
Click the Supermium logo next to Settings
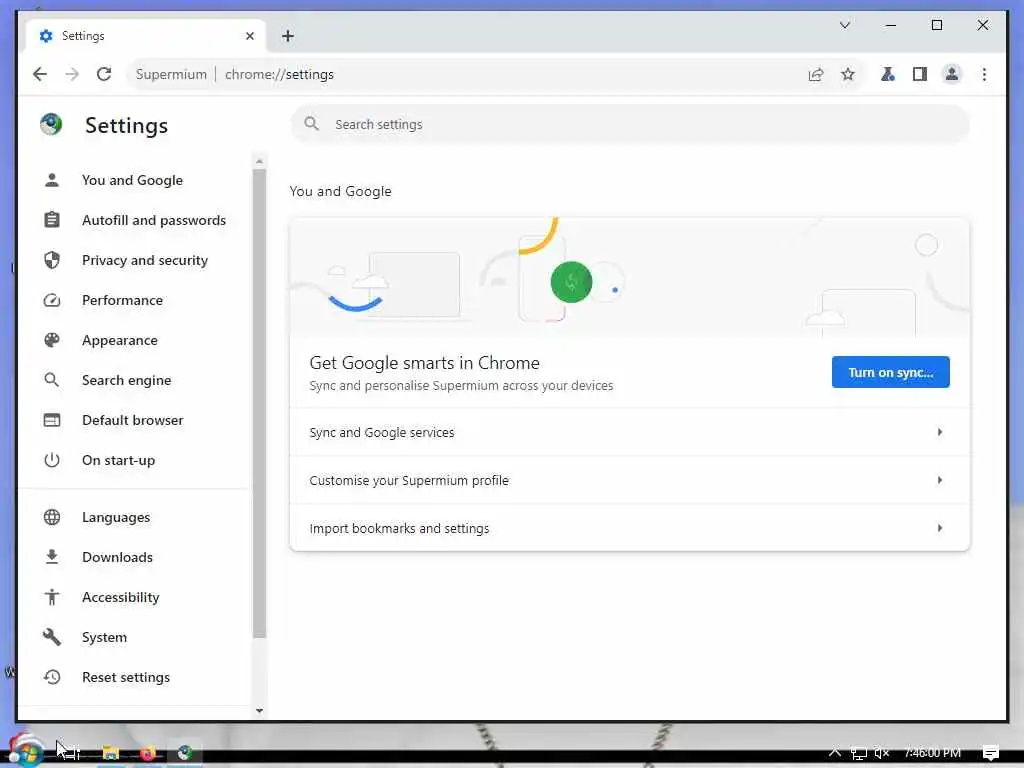coord(51,124)
